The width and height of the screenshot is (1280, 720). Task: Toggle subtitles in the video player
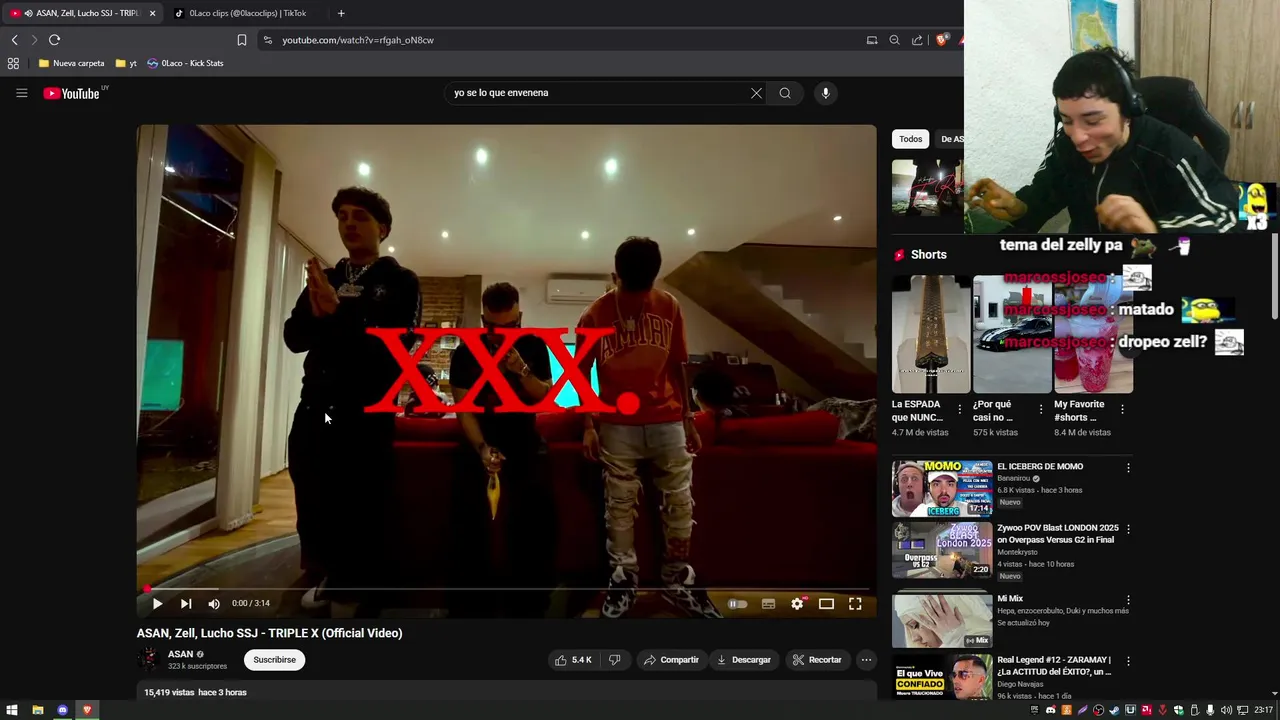point(768,604)
